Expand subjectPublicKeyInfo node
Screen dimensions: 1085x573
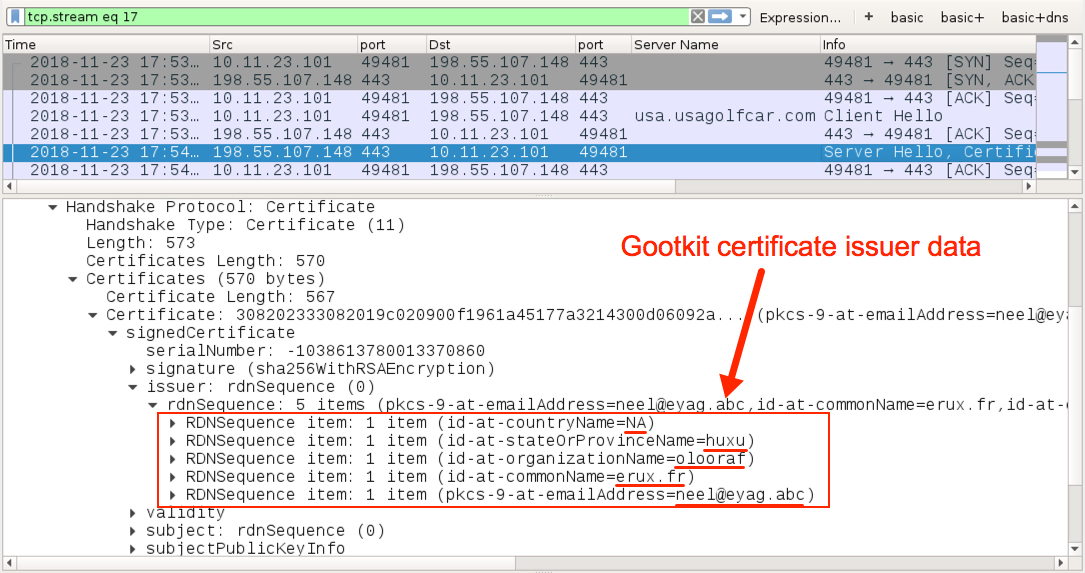(133, 549)
